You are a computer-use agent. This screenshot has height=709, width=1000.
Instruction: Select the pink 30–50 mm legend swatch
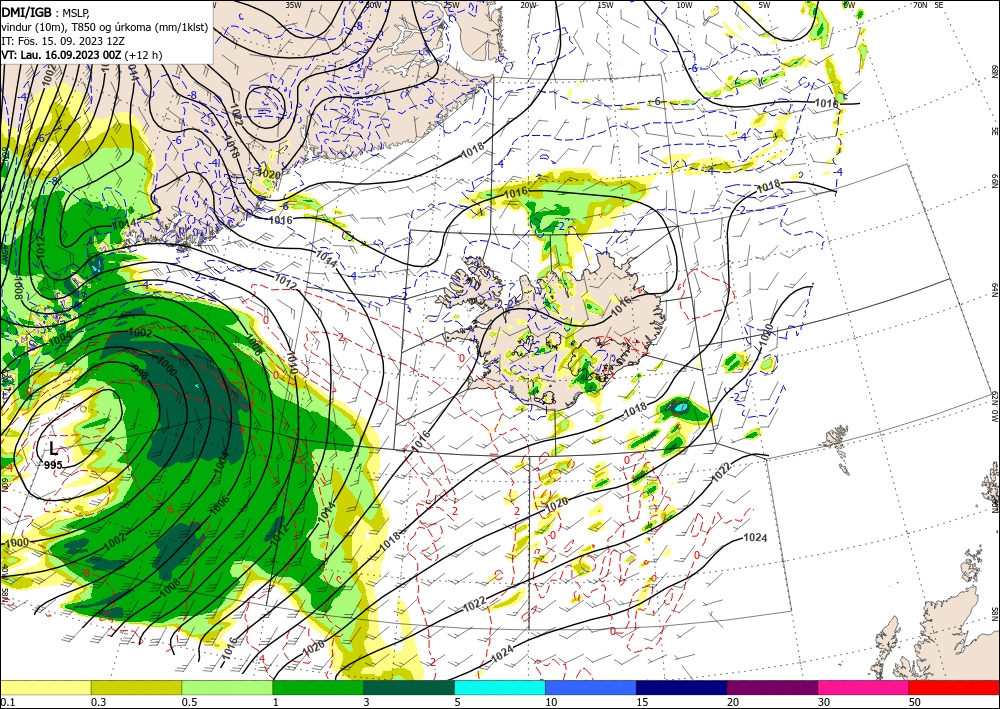[864, 687]
